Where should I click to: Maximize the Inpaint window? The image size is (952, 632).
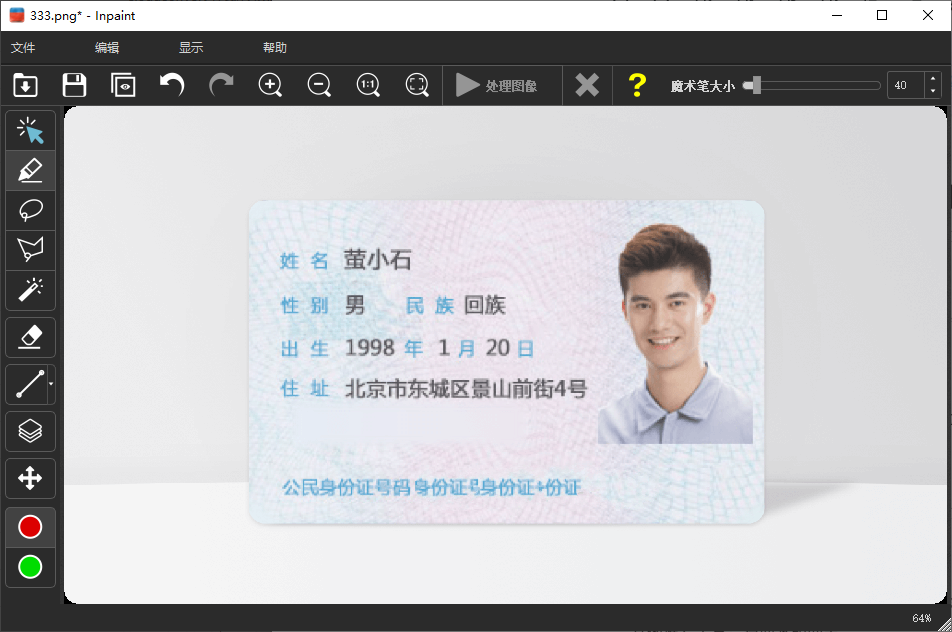tap(882, 15)
